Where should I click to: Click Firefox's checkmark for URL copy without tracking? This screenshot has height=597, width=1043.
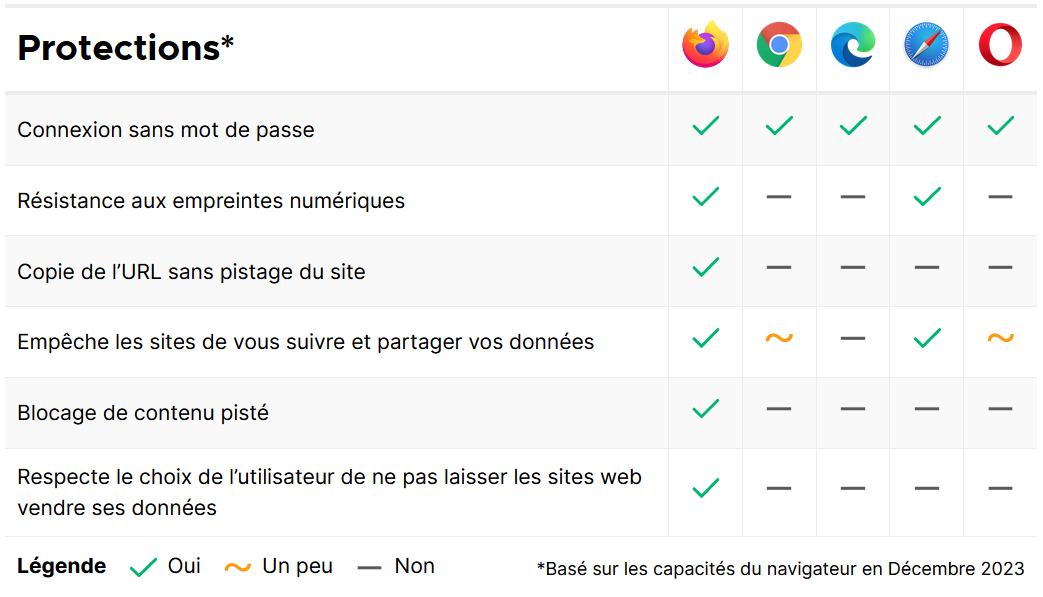(706, 267)
